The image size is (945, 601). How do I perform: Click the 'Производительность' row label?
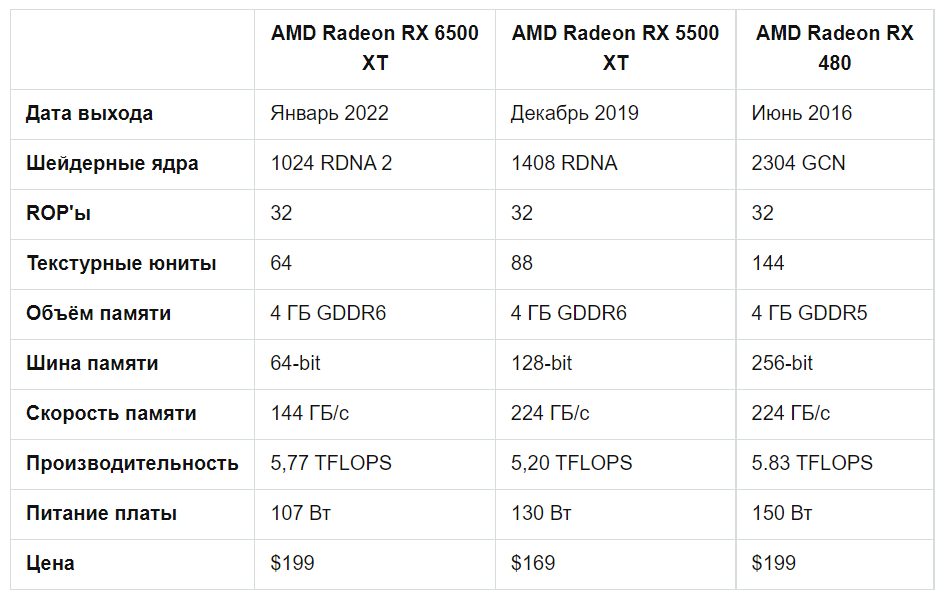[x=132, y=463]
